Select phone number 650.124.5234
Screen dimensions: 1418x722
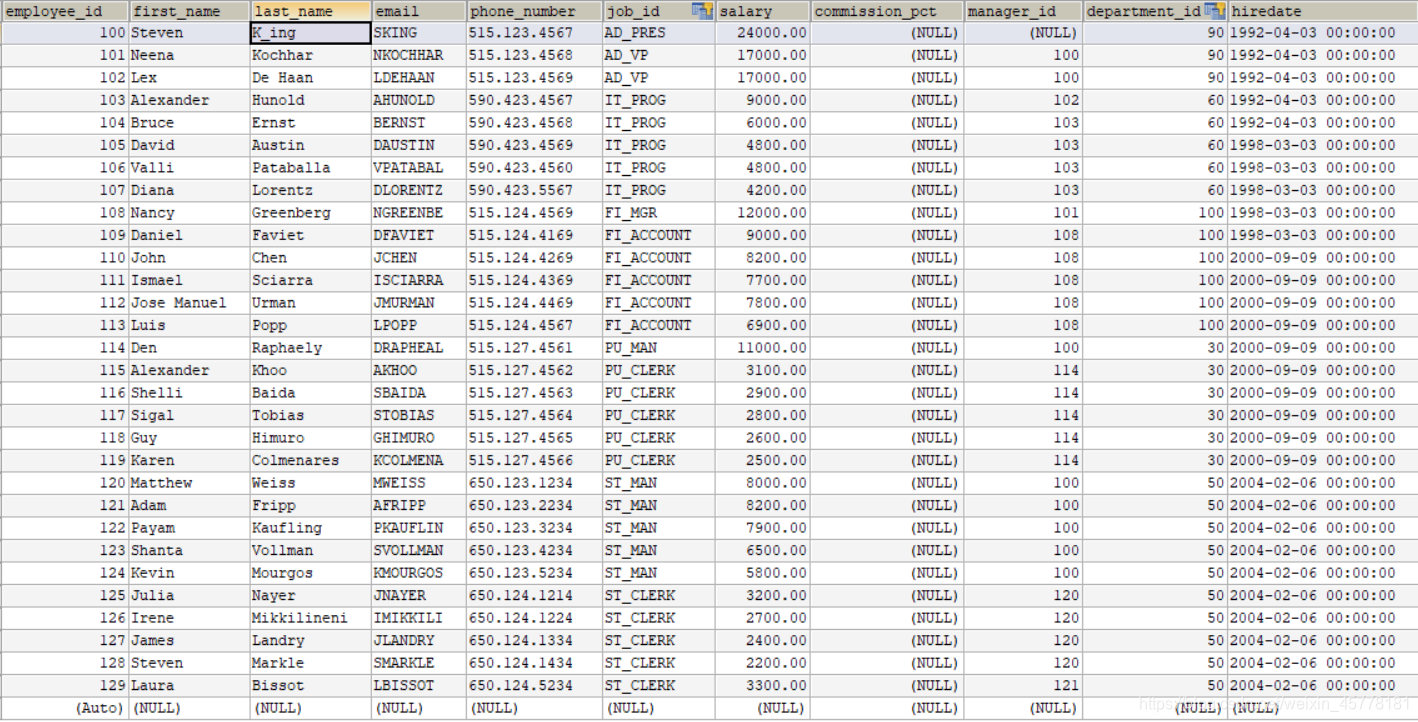pos(534,685)
